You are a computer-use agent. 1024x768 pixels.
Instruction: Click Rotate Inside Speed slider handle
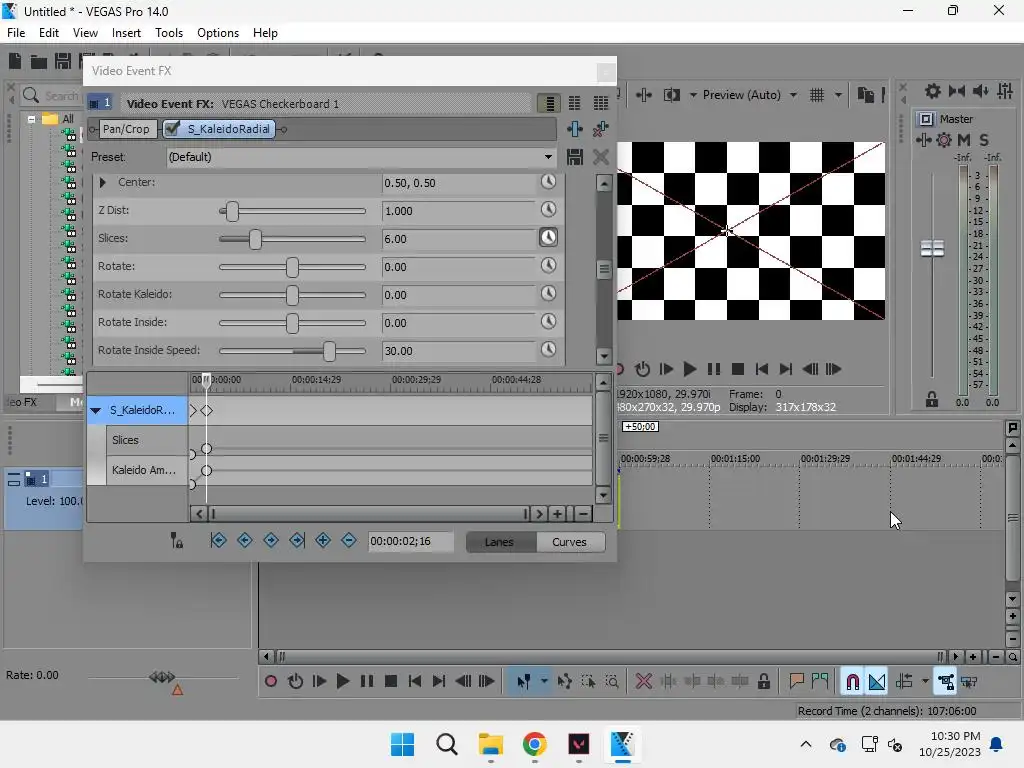click(329, 351)
